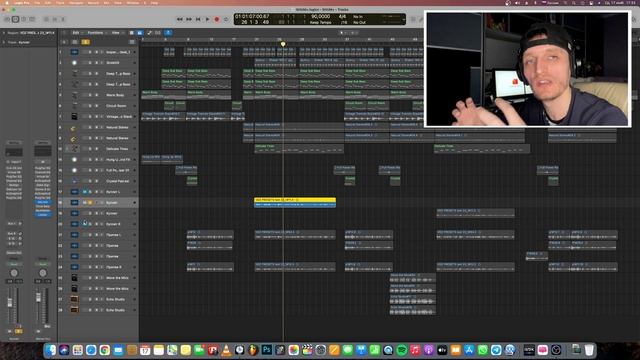
Task: Open the Mixer button in the control bar
Action: [54, 19]
